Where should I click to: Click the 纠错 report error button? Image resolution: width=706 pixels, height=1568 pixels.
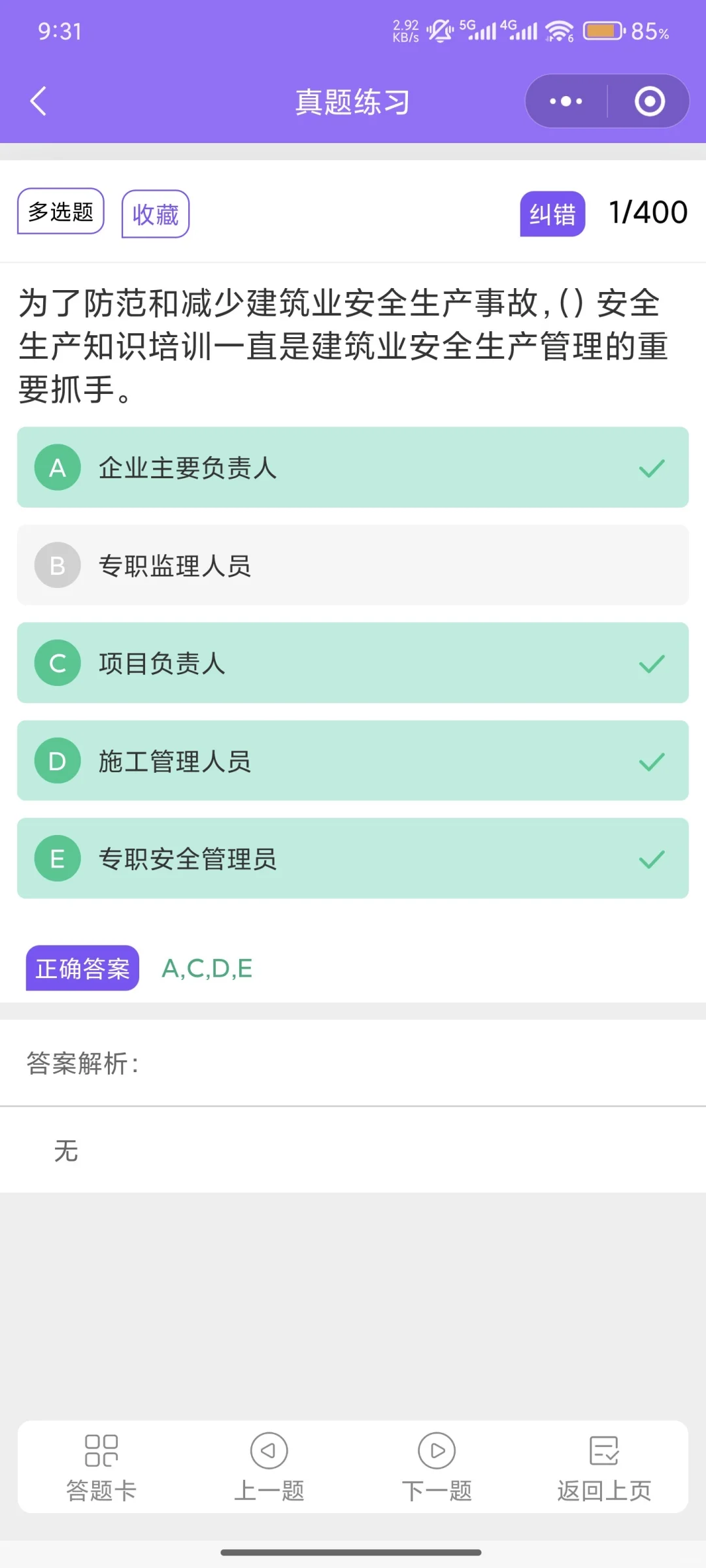click(552, 214)
